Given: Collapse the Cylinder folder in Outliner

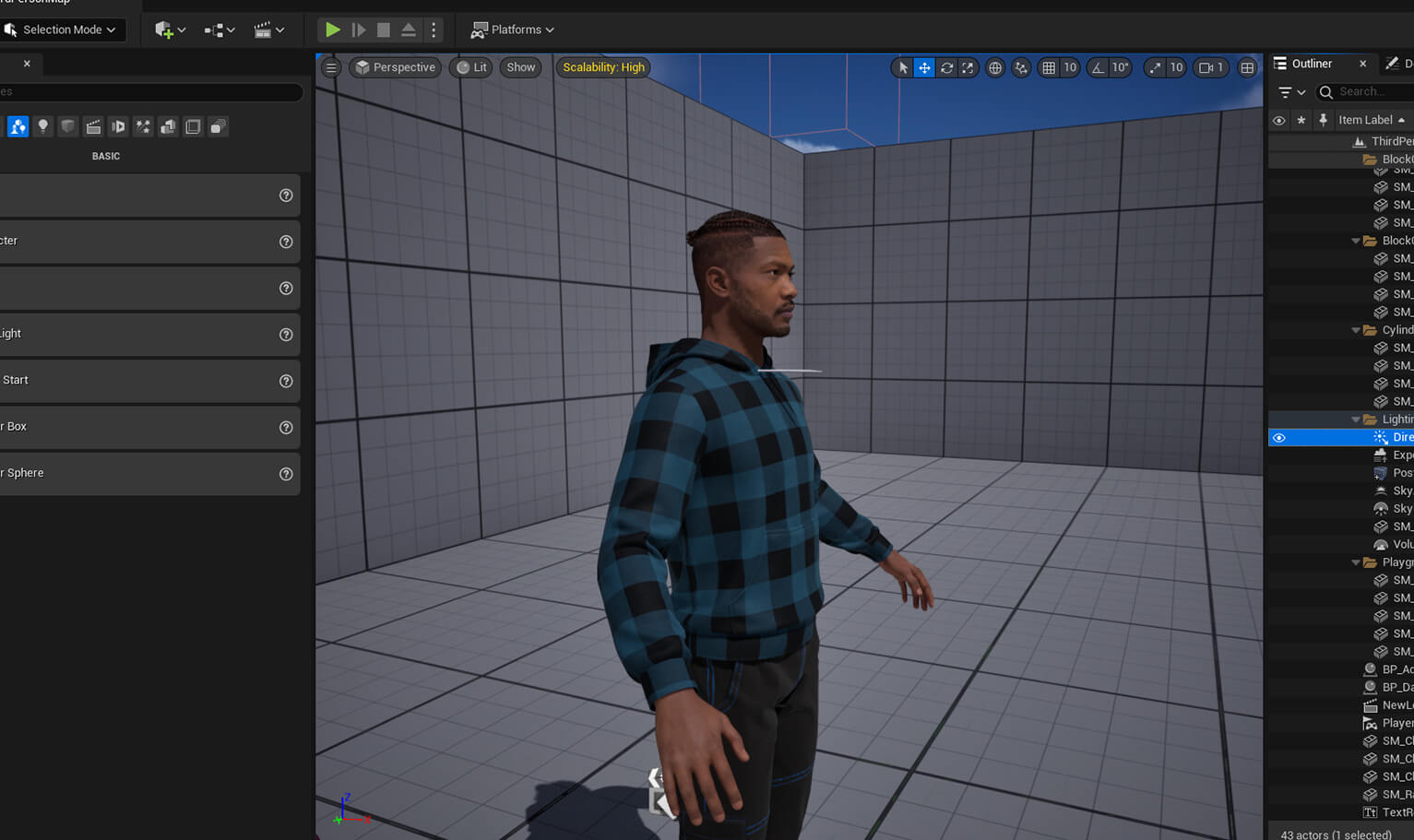Looking at the screenshot, I should tap(1355, 330).
